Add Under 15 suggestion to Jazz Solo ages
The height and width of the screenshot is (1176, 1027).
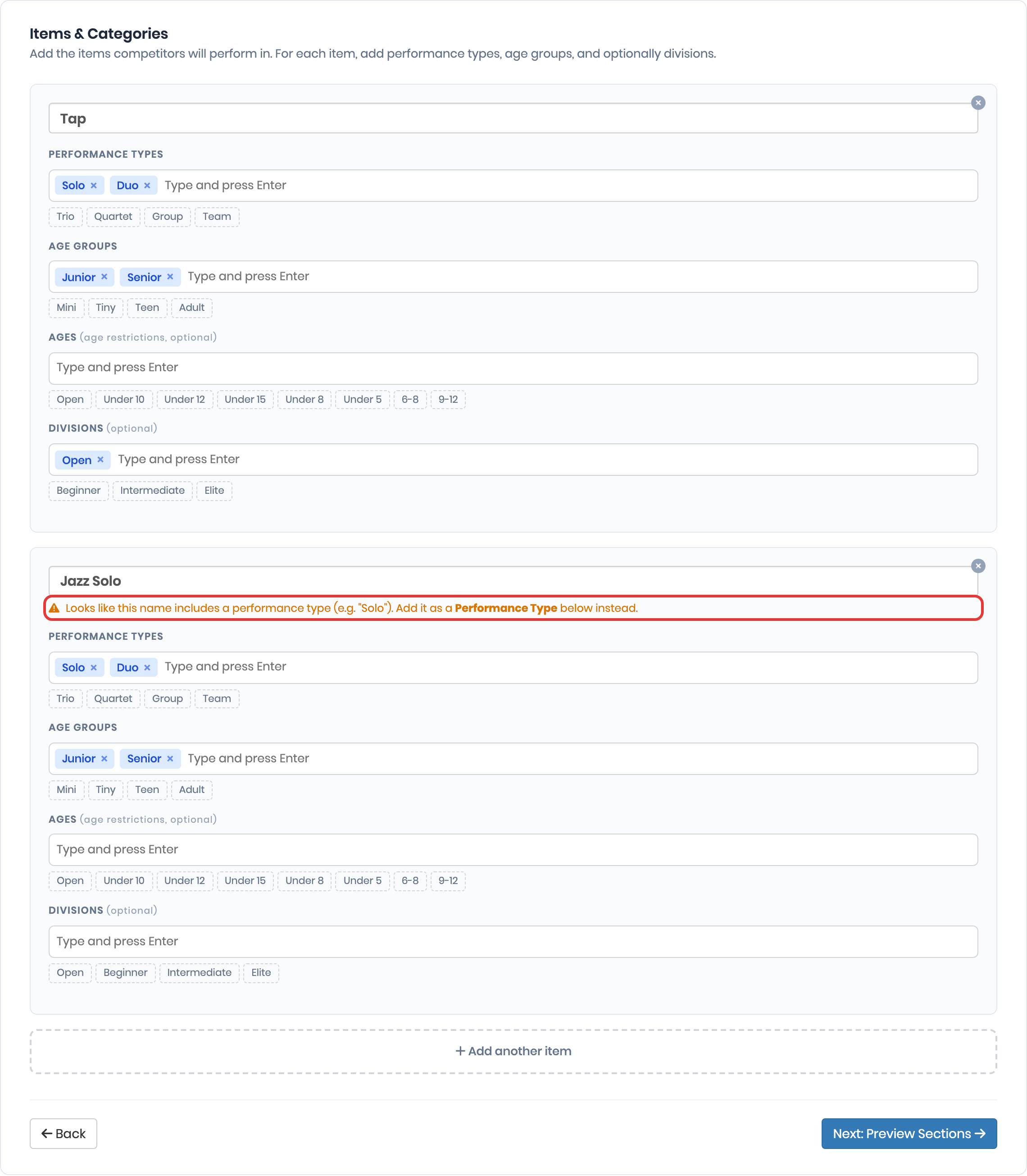[245, 881]
